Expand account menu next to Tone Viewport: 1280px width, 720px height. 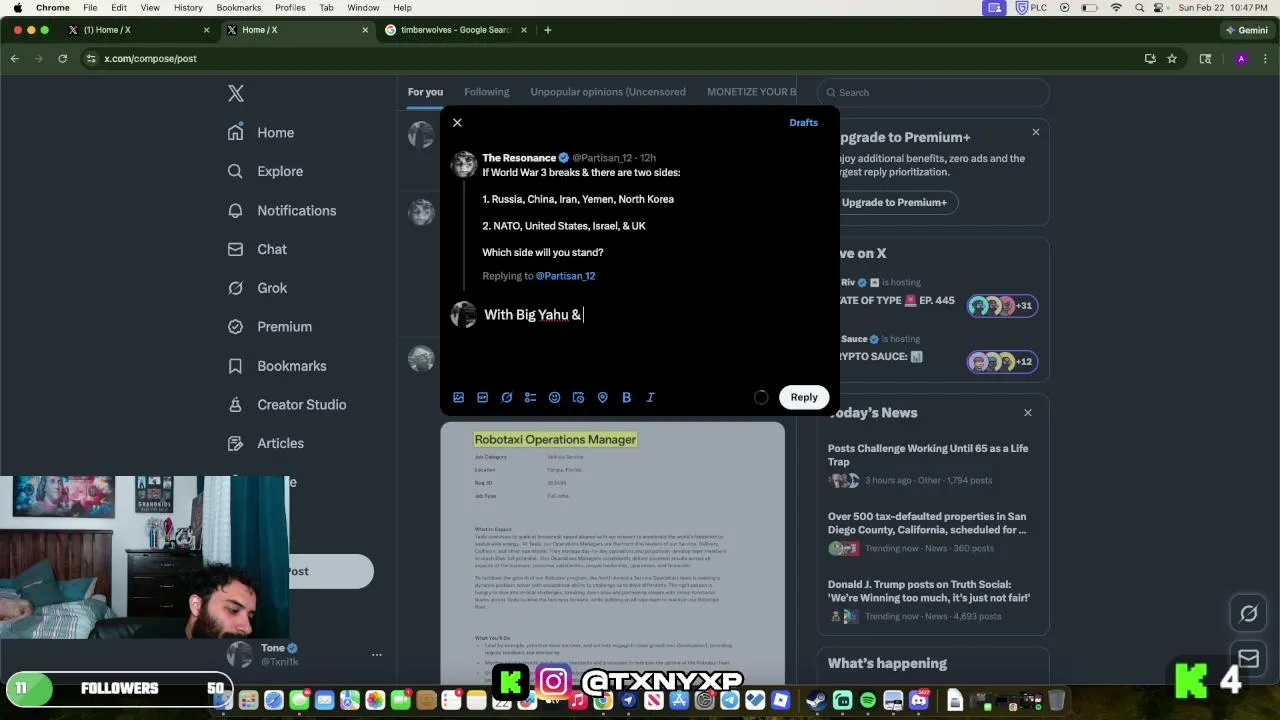(376, 655)
